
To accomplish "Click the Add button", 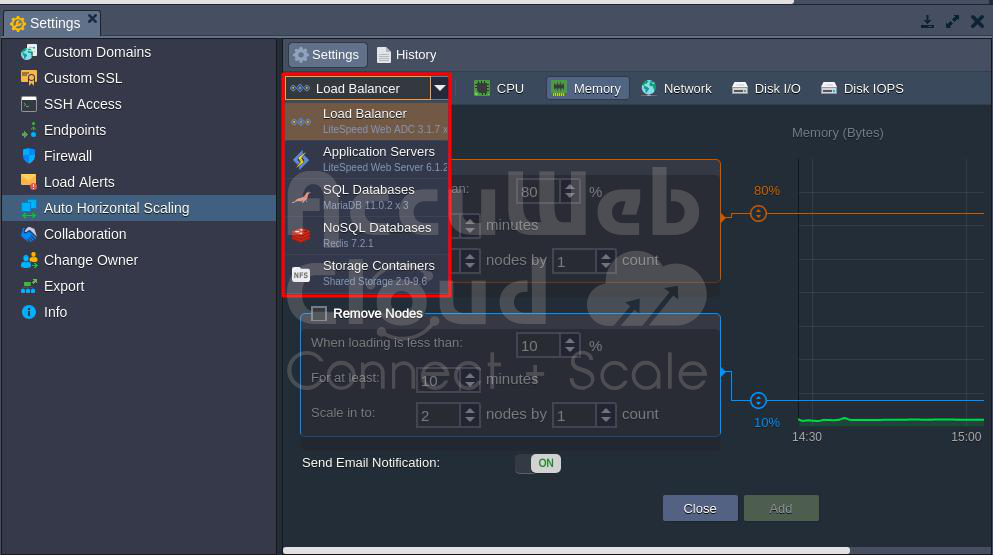I will [x=780, y=508].
